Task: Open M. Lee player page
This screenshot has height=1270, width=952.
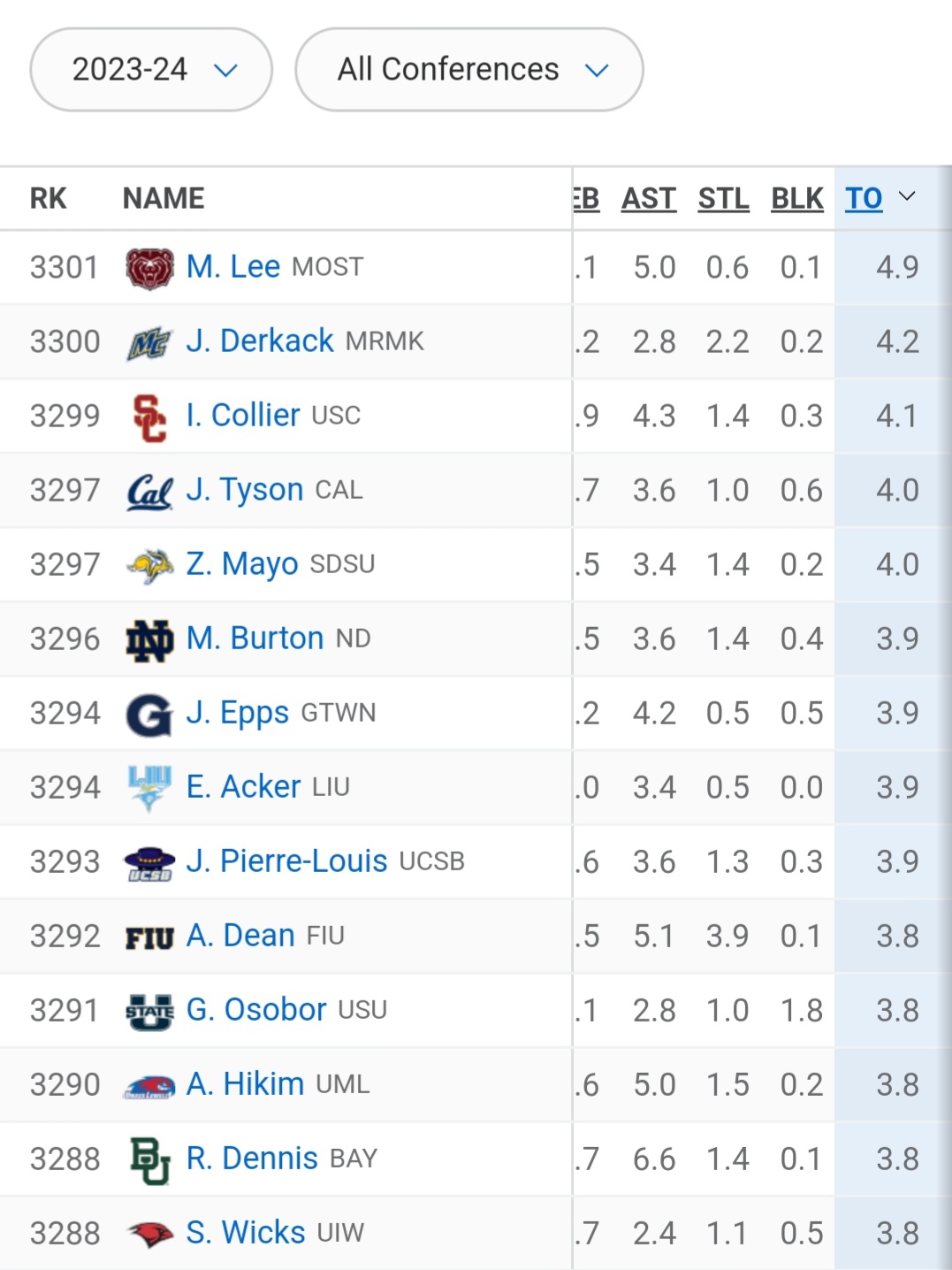Action: tap(232, 267)
